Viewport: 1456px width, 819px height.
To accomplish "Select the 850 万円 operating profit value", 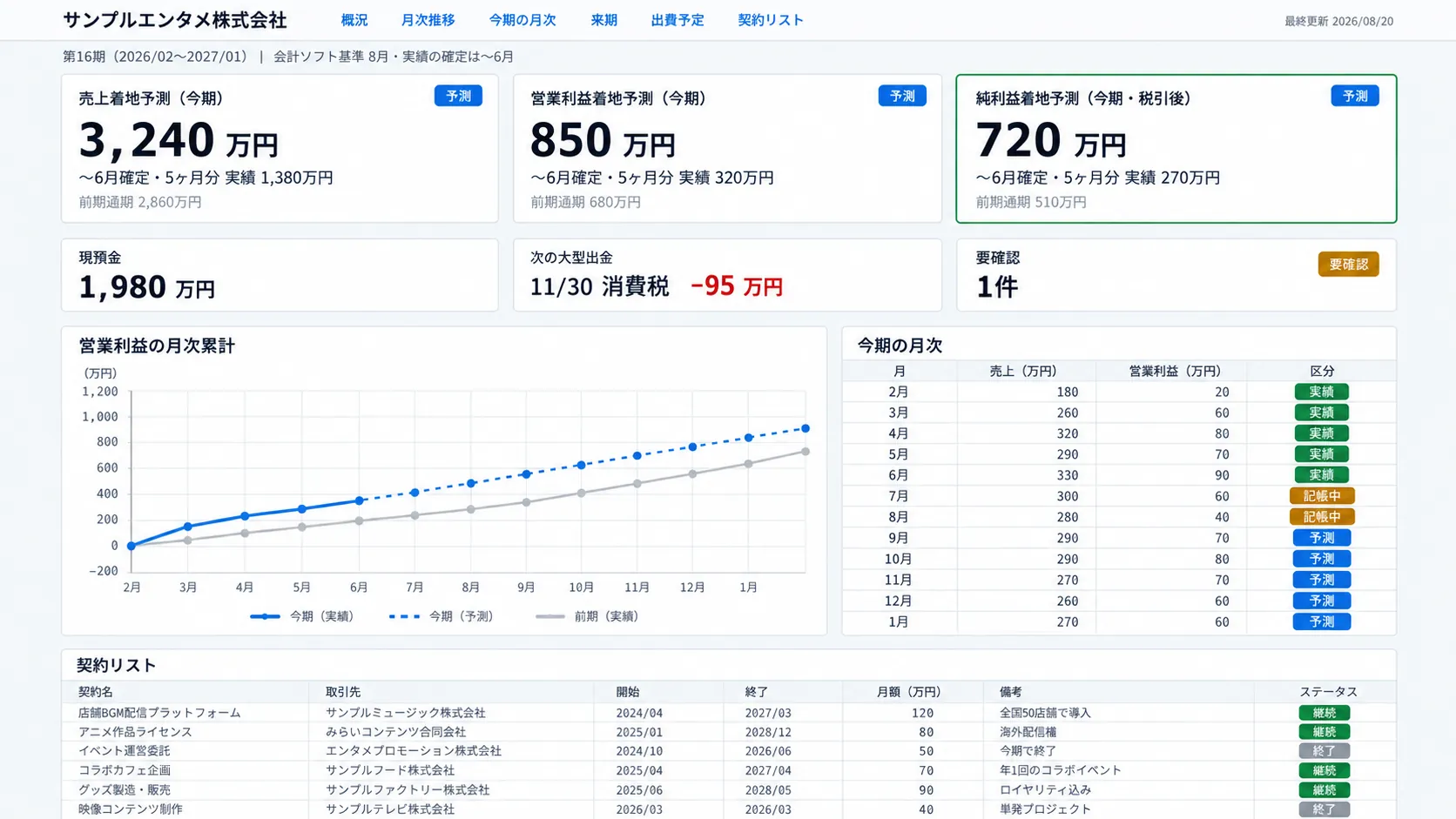I will click(x=603, y=140).
